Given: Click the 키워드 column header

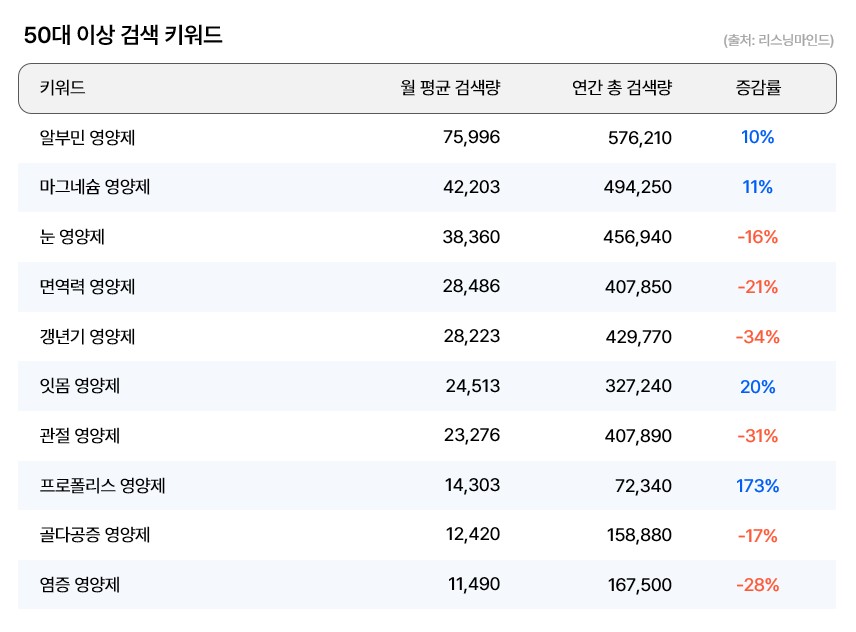Looking at the screenshot, I should (62, 88).
